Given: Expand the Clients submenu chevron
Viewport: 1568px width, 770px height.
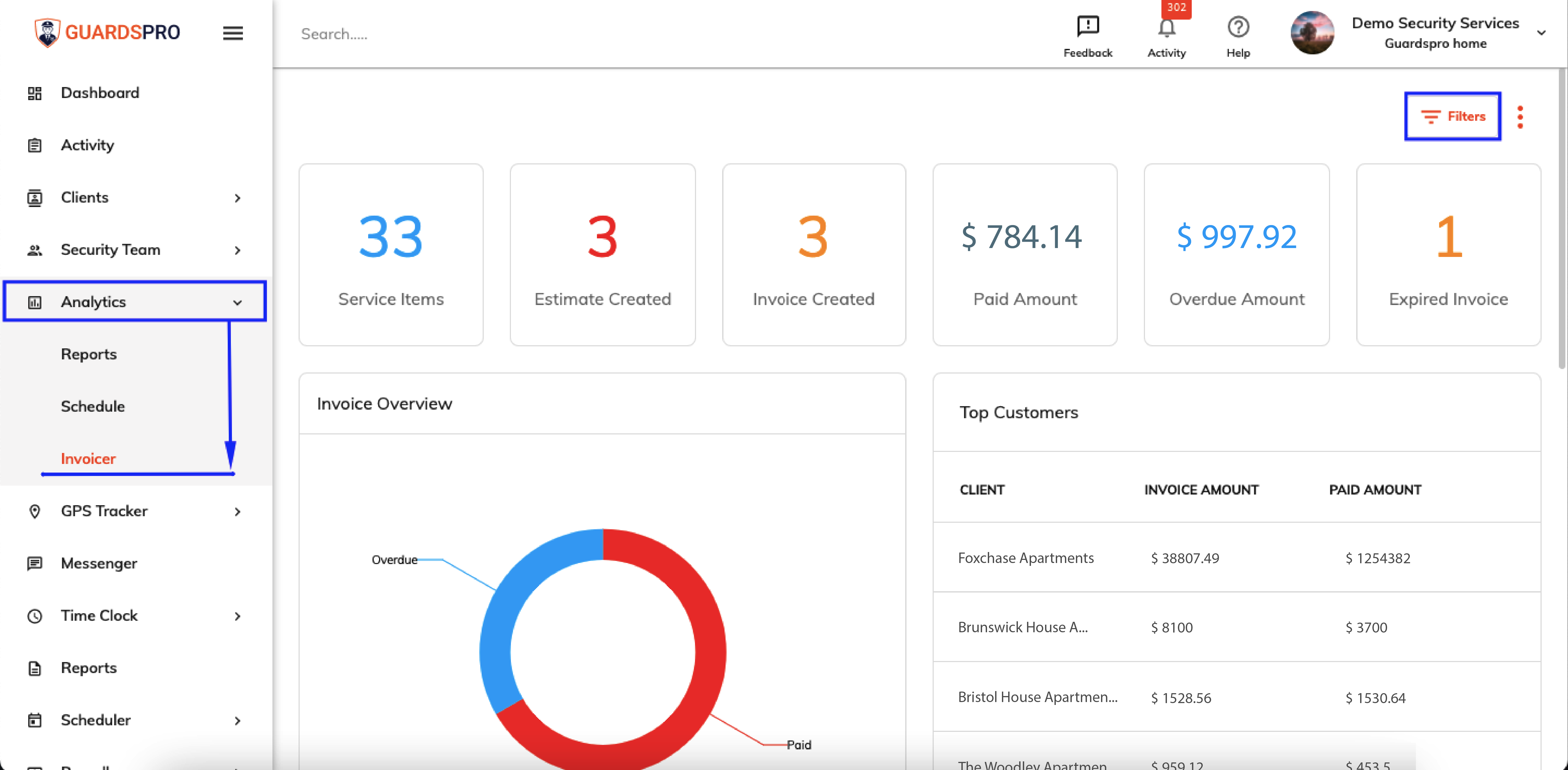Looking at the screenshot, I should [x=237, y=198].
